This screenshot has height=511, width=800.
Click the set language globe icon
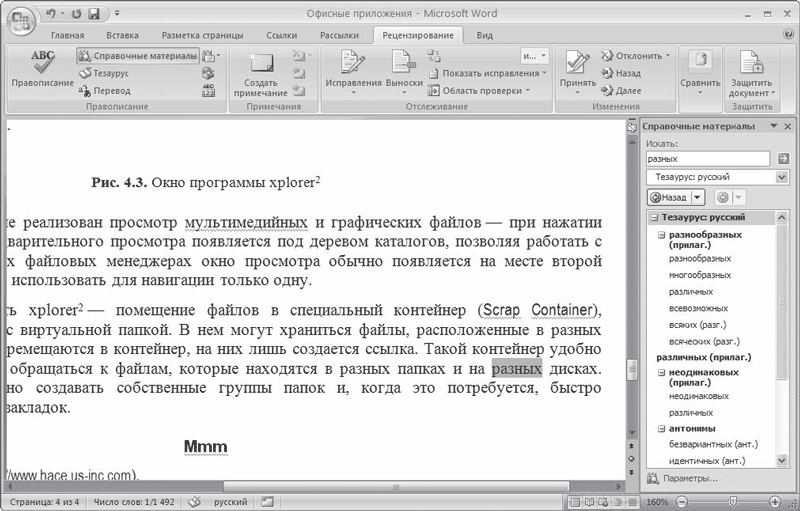click(x=208, y=73)
